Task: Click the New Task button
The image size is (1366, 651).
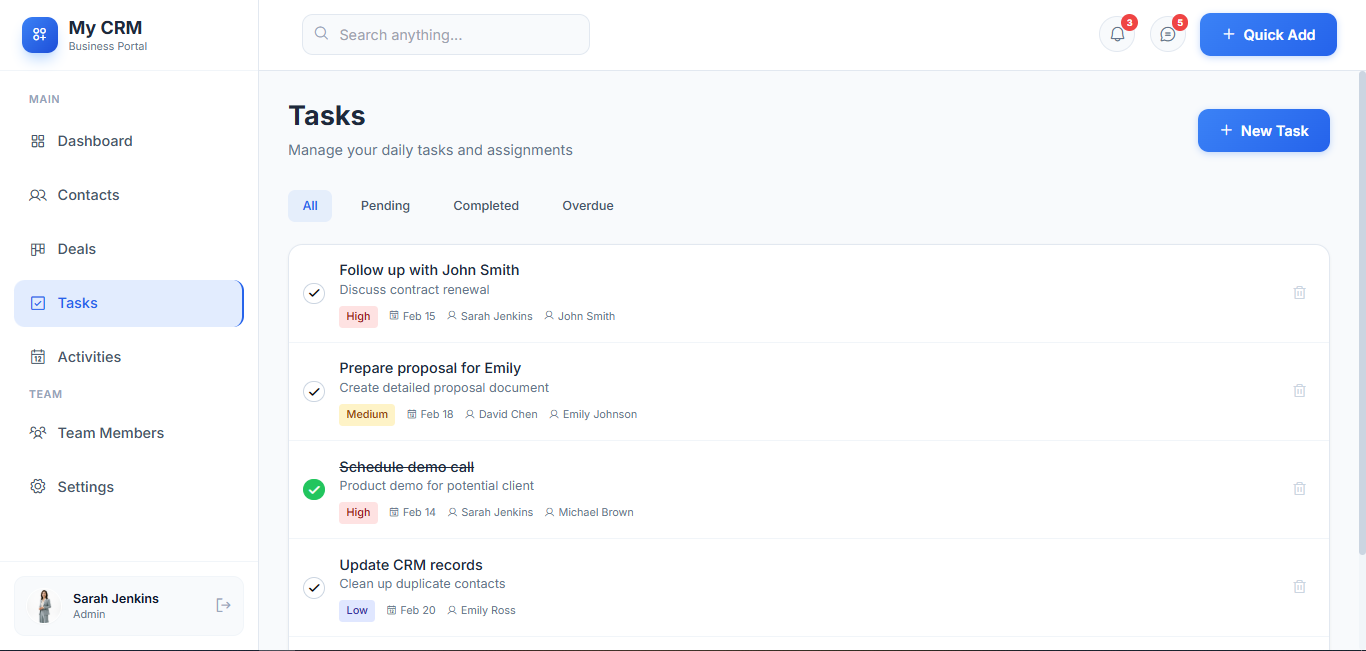Action: point(1263,131)
